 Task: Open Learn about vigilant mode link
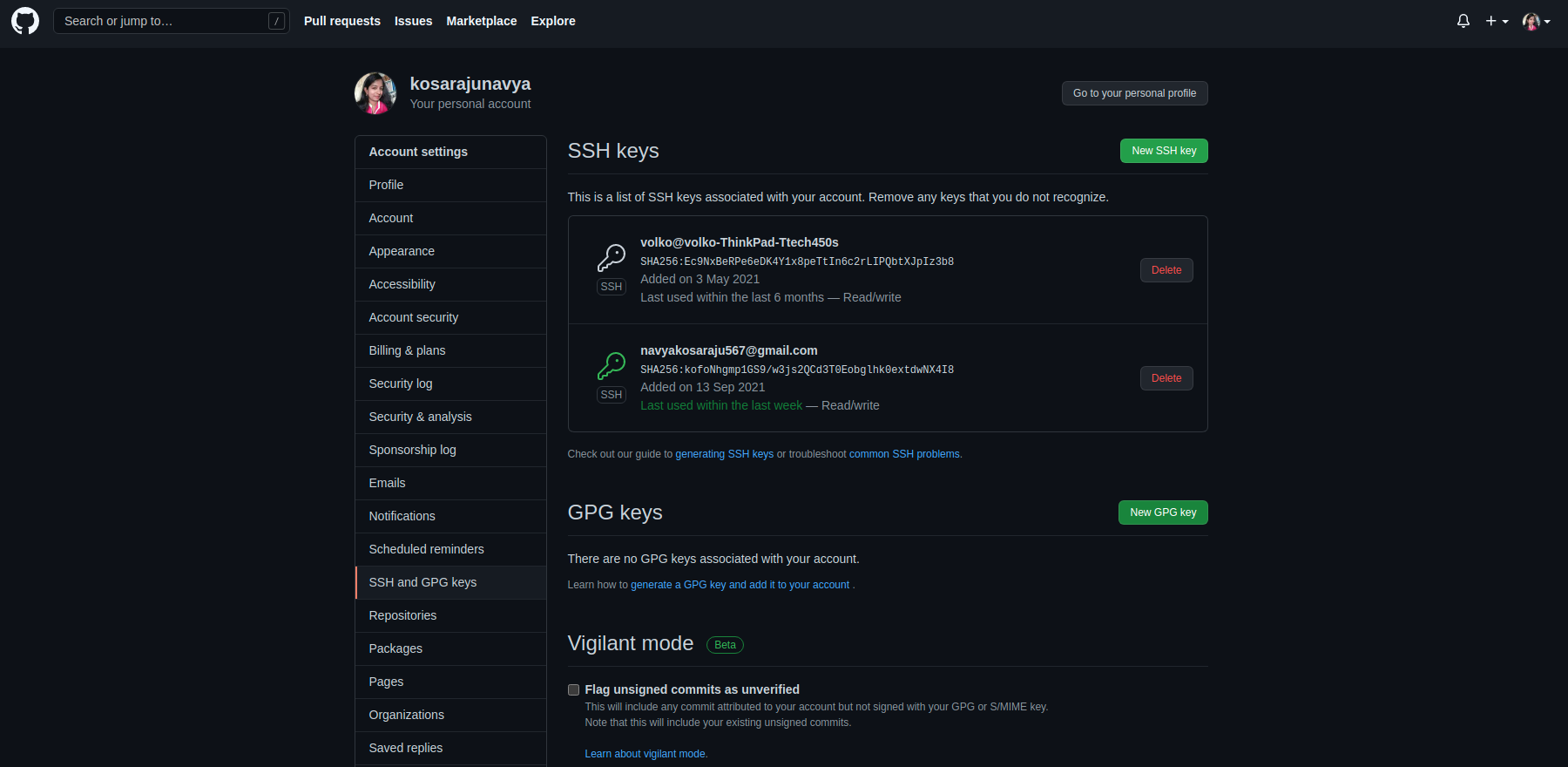[645, 754]
